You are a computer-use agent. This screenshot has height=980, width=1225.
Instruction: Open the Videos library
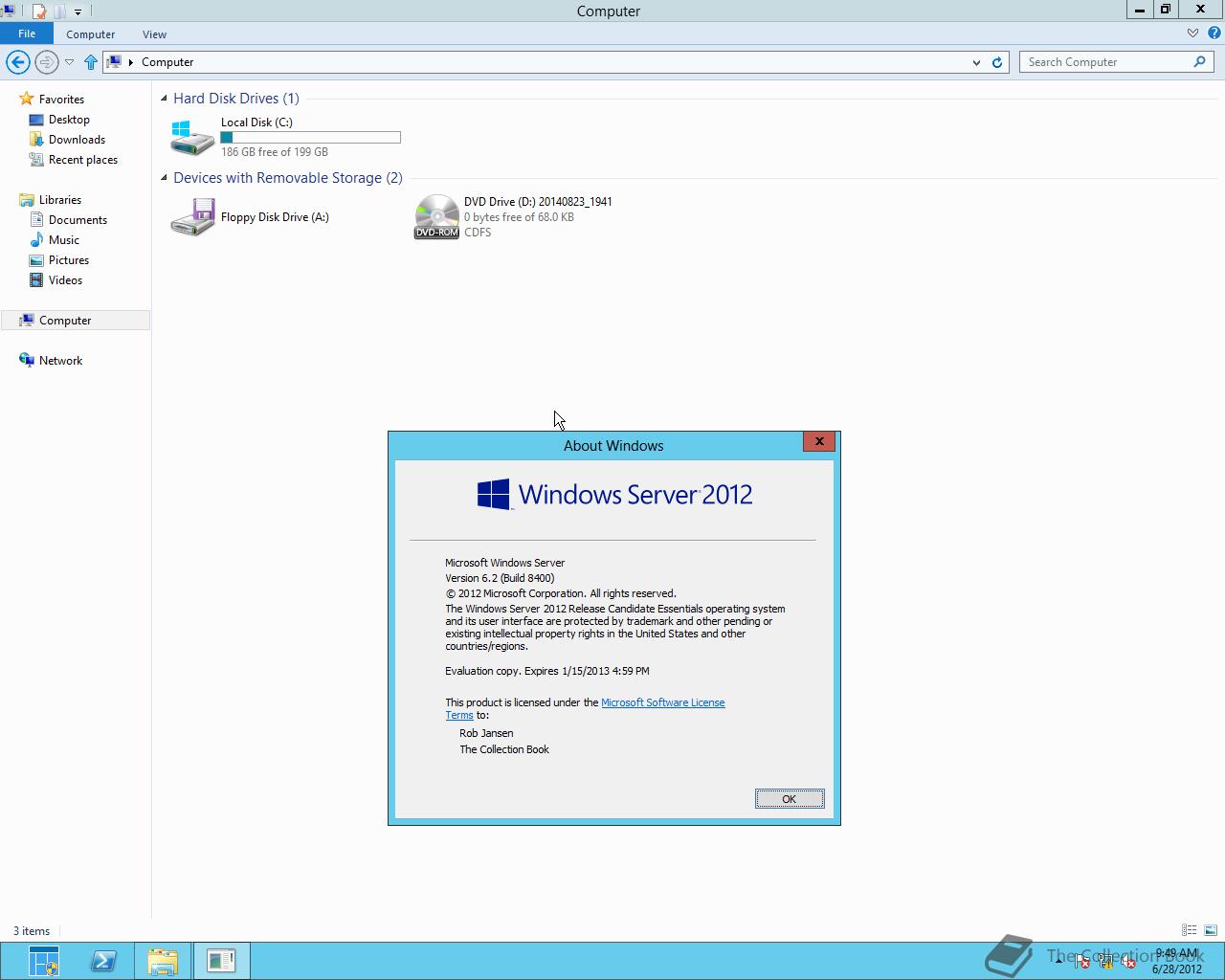pyautogui.click(x=65, y=280)
